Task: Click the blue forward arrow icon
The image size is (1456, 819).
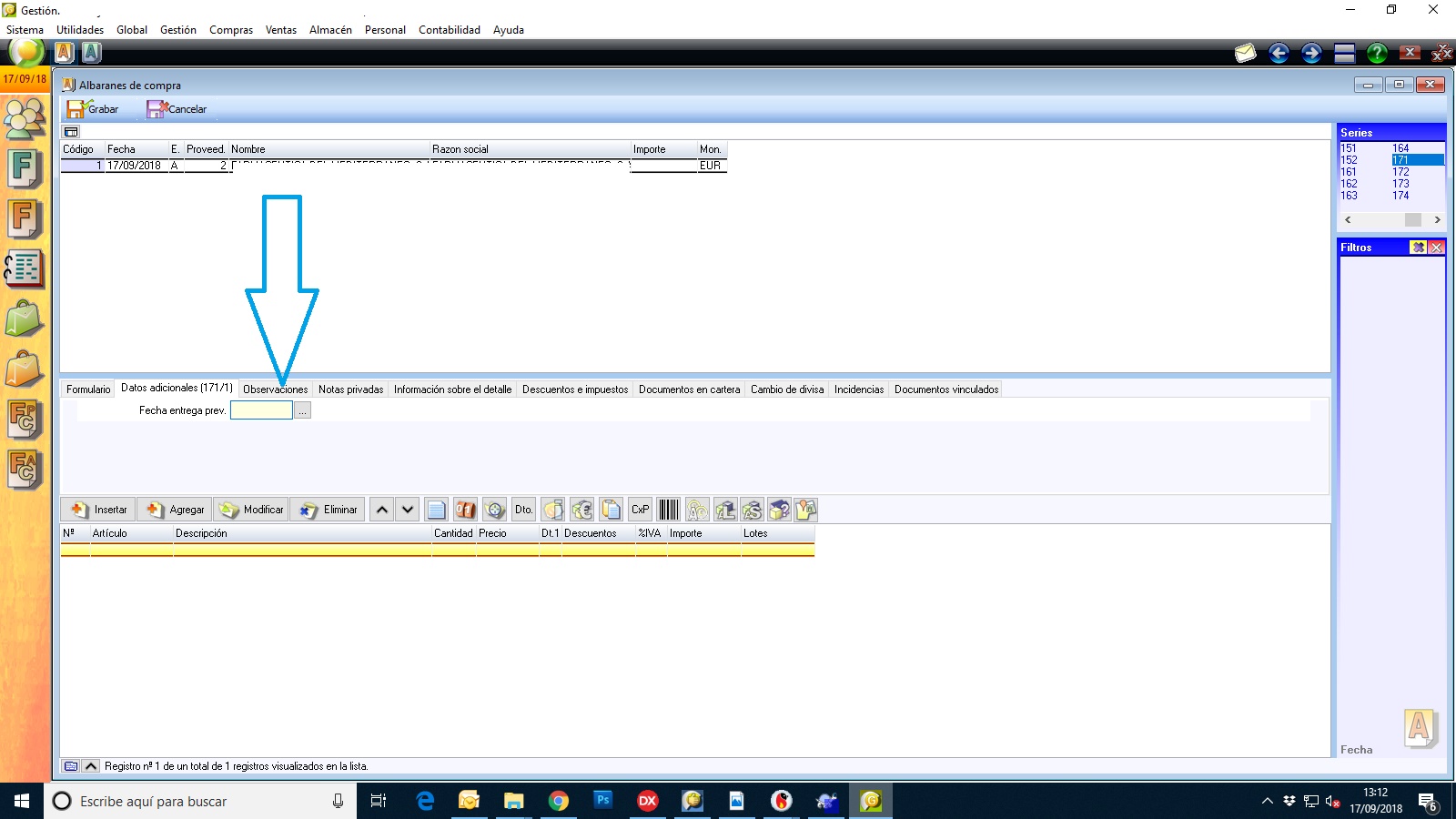Action: coord(1311,54)
